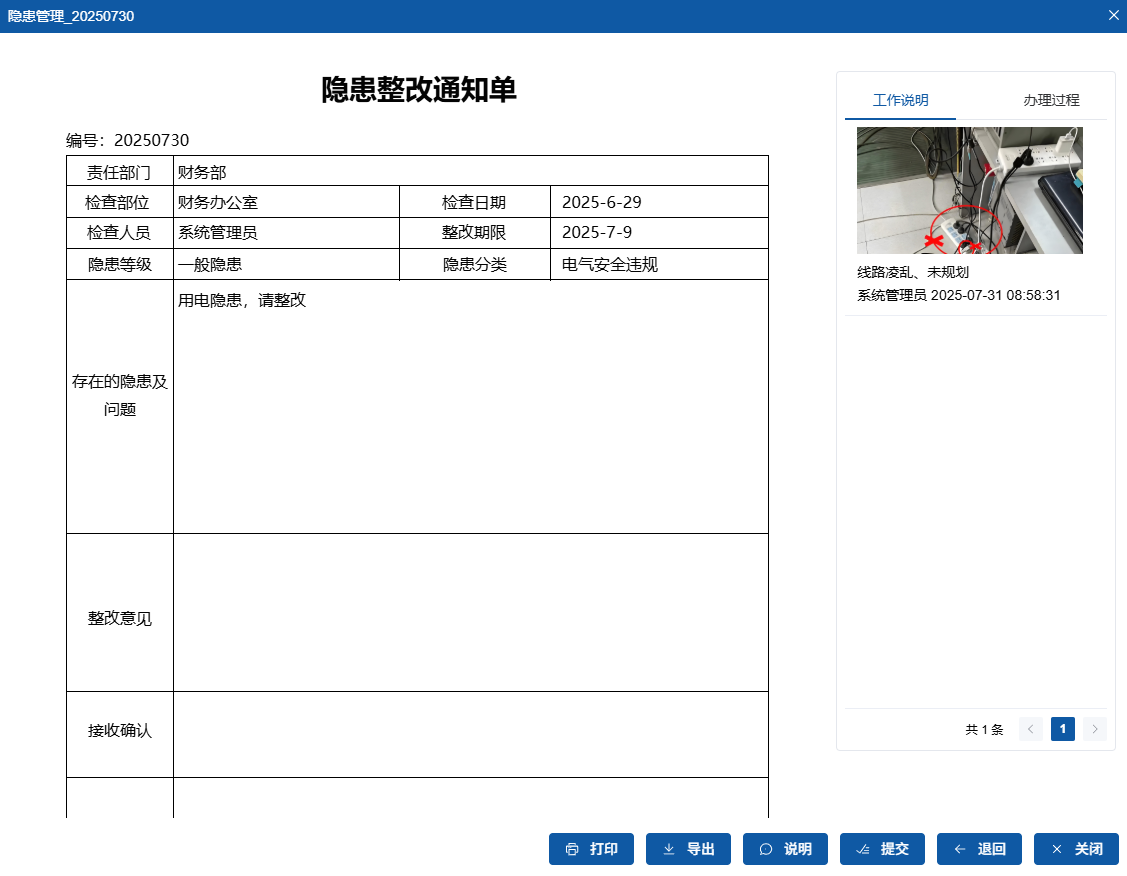
Task: Click the 用电隐患，请整改 description text
Action: pos(242,300)
